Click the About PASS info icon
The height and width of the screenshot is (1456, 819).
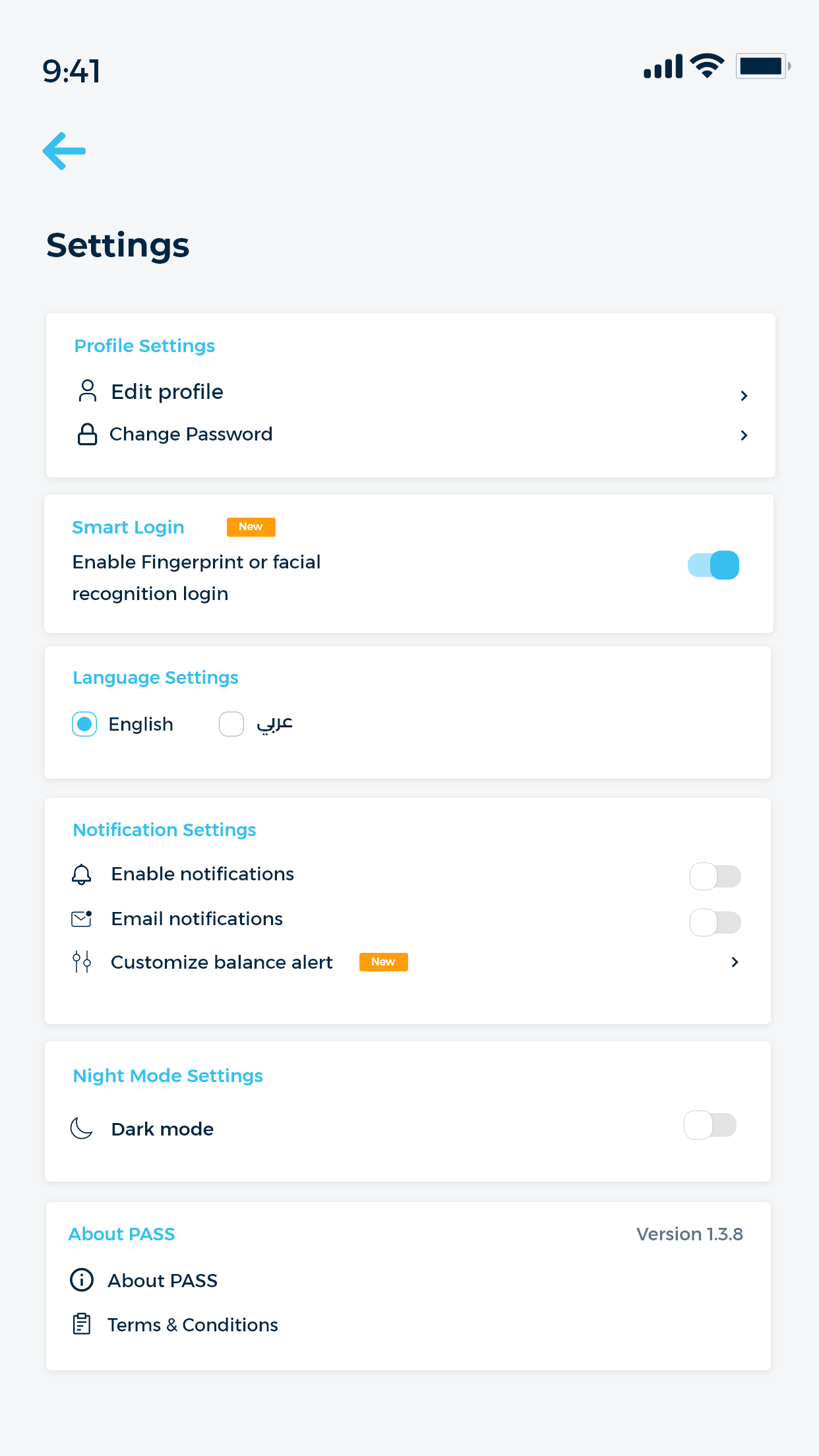[82, 1280]
